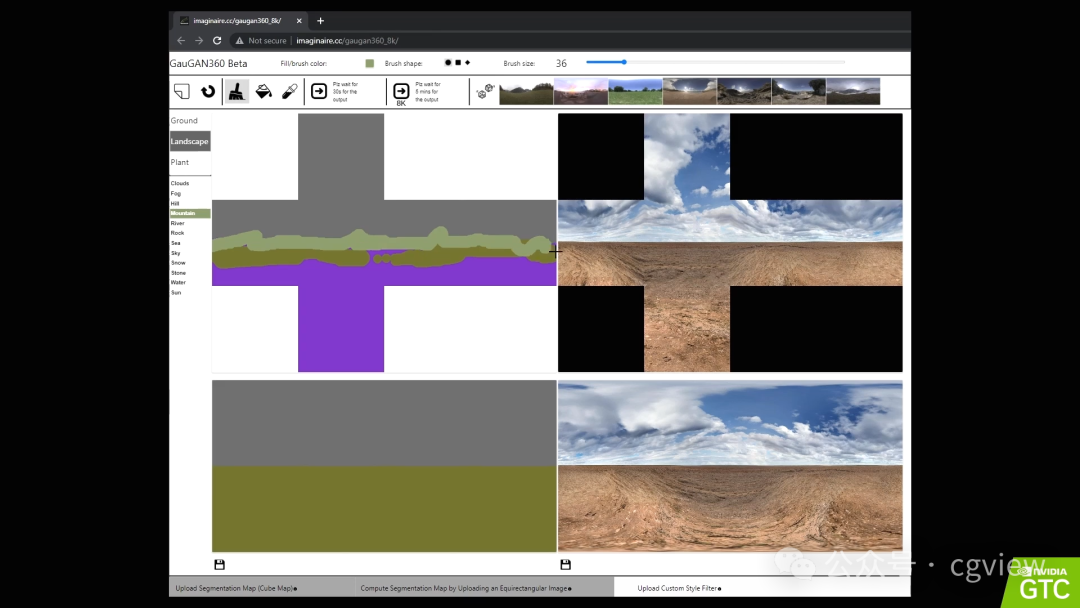Generate the 8K output arrow button
The height and width of the screenshot is (608, 1080).
click(x=401, y=92)
